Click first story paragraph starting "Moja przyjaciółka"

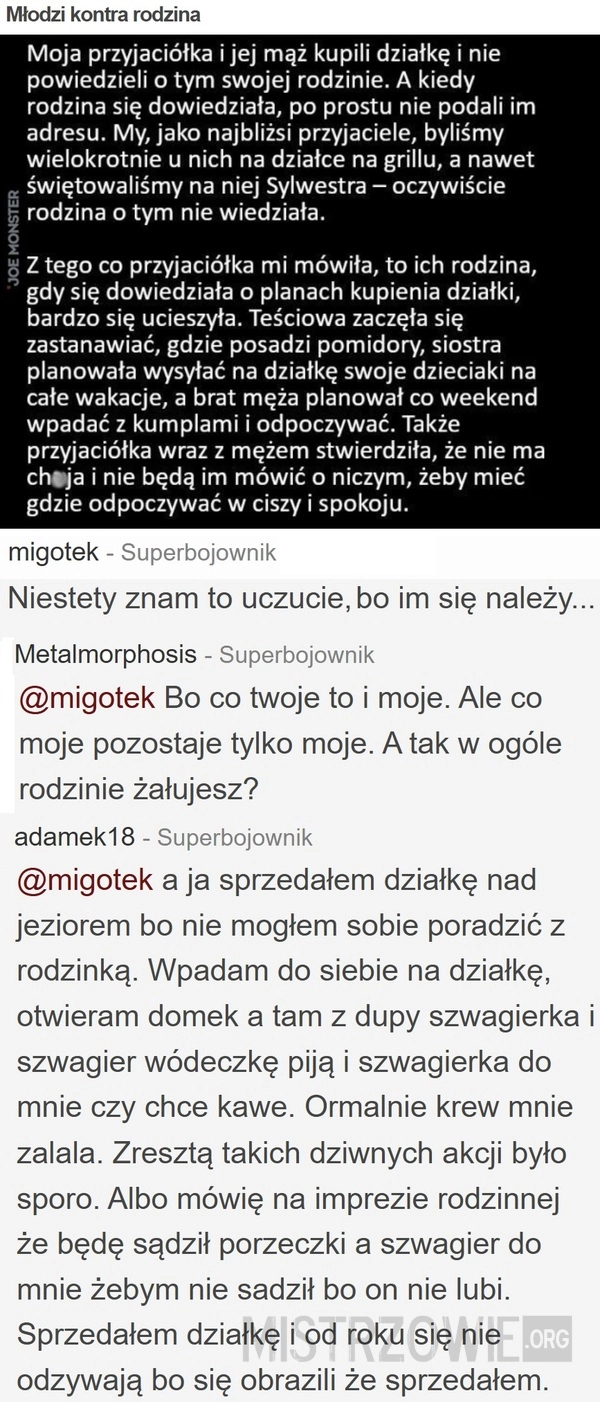click(282, 133)
